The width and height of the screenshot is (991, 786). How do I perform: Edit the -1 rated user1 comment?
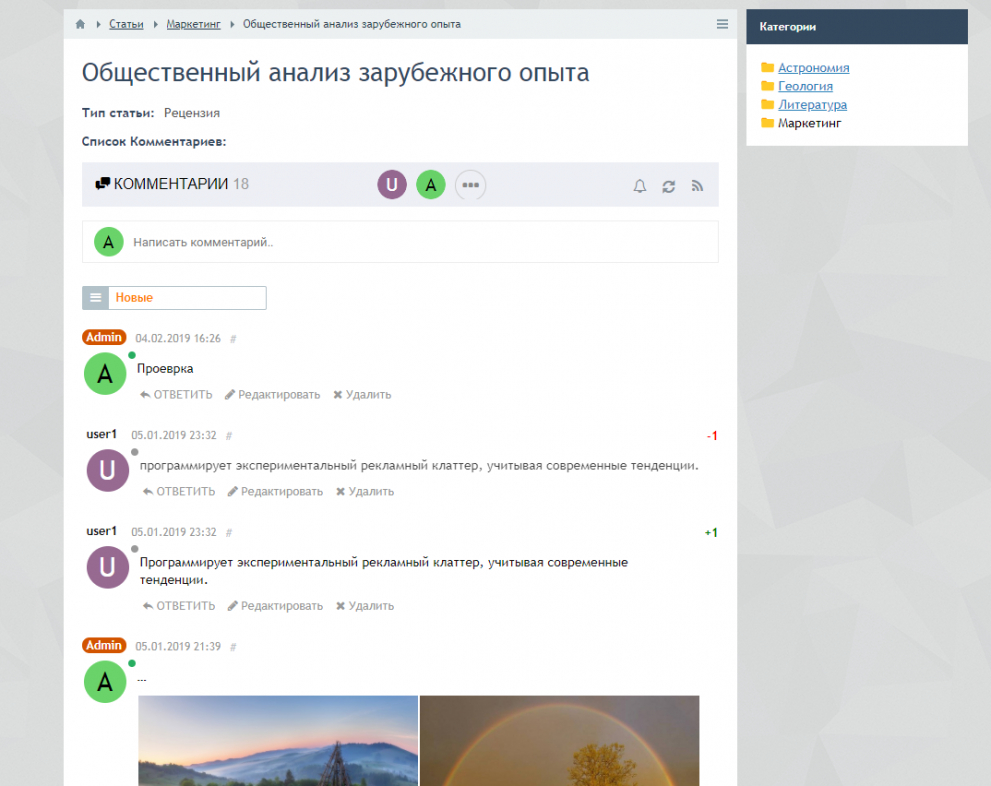(x=275, y=492)
